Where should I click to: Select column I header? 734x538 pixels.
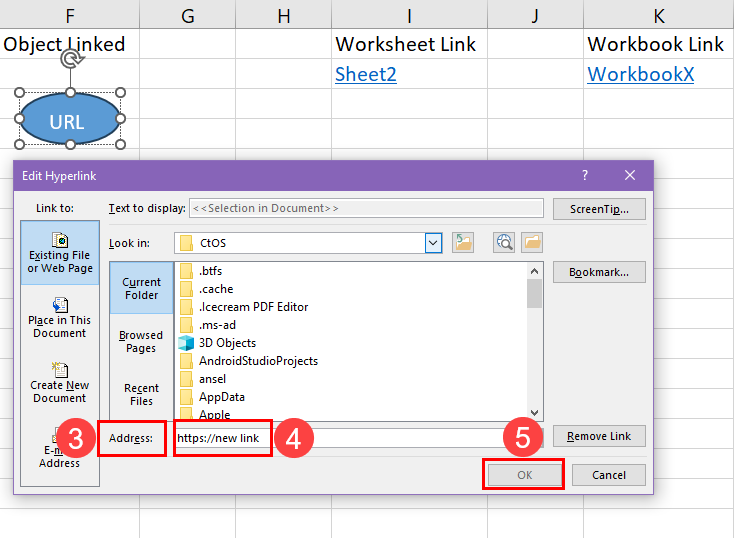(410, 15)
